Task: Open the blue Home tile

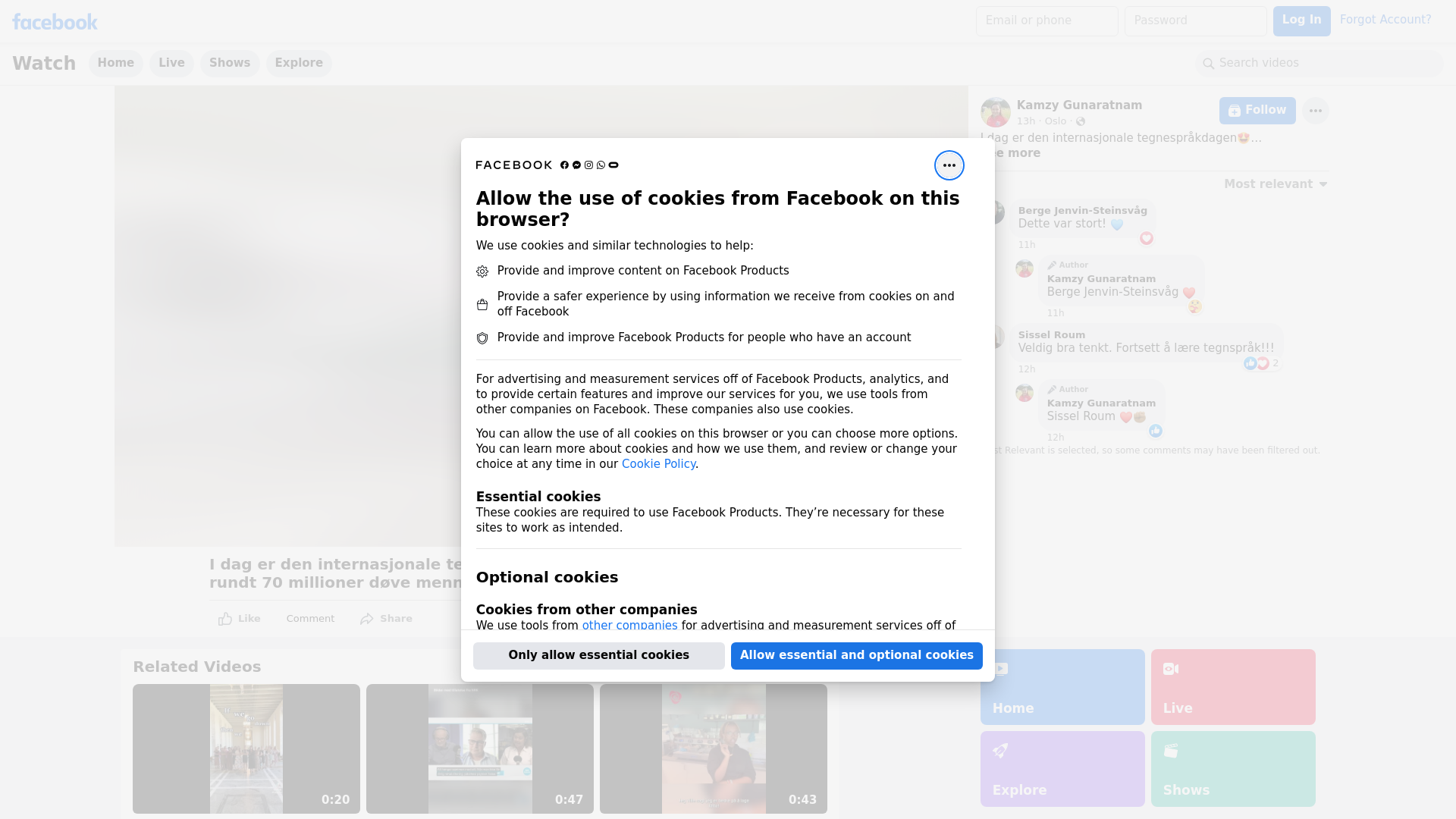Action: coord(1062,687)
